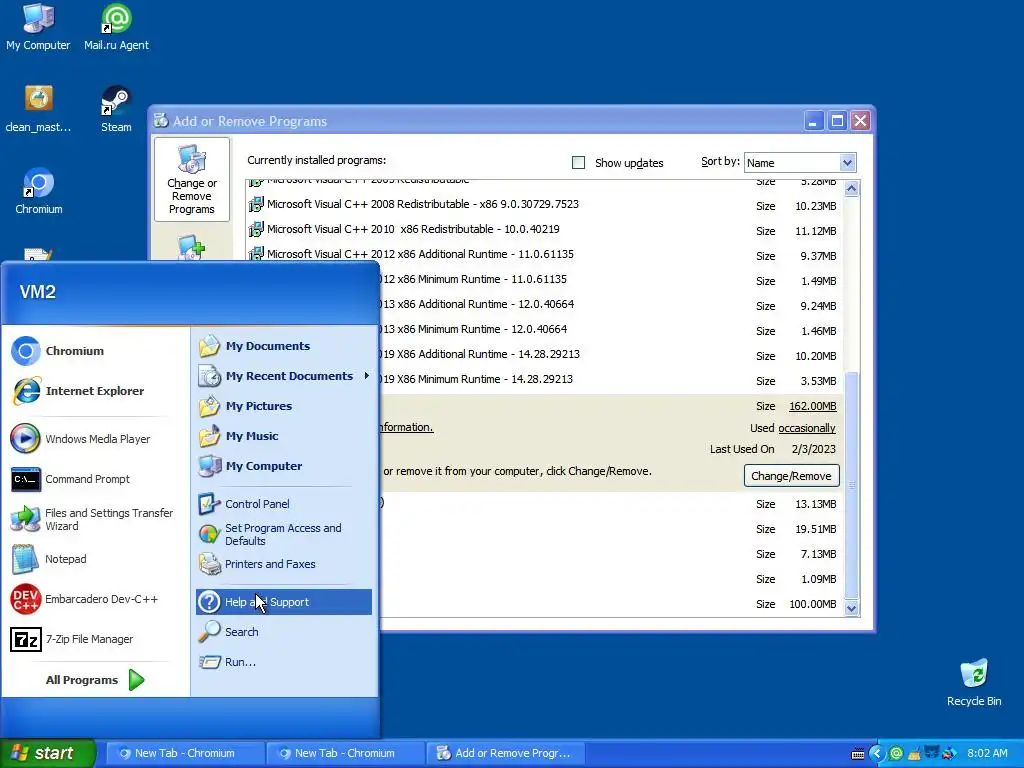Select the clean_mast... desktop icon

click(38, 109)
